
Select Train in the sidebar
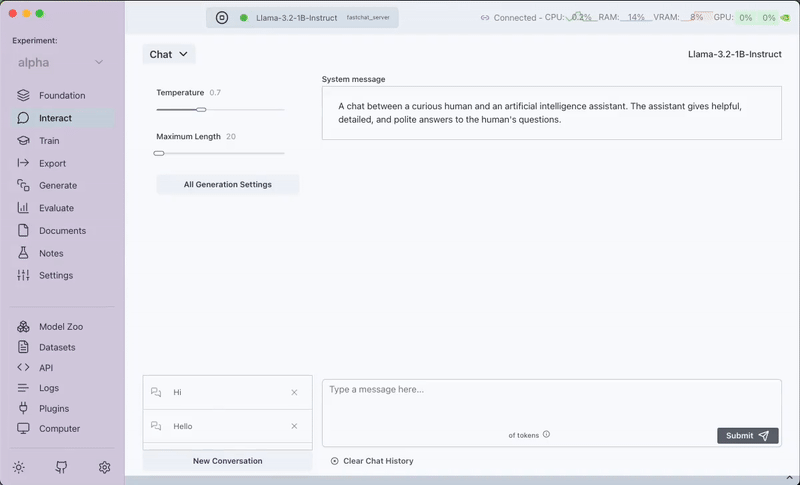point(49,141)
